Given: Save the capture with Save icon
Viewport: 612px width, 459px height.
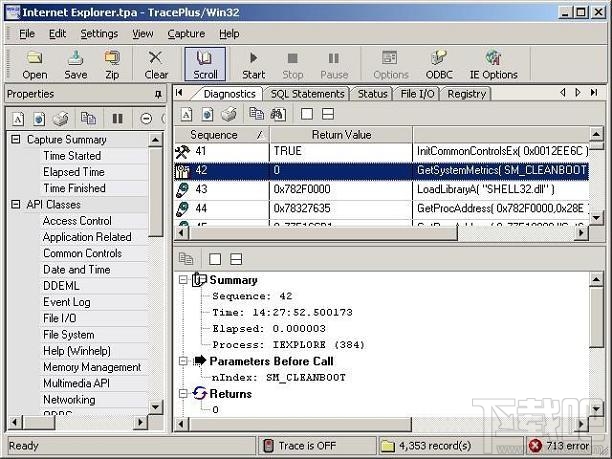Looking at the screenshot, I should (x=76, y=64).
